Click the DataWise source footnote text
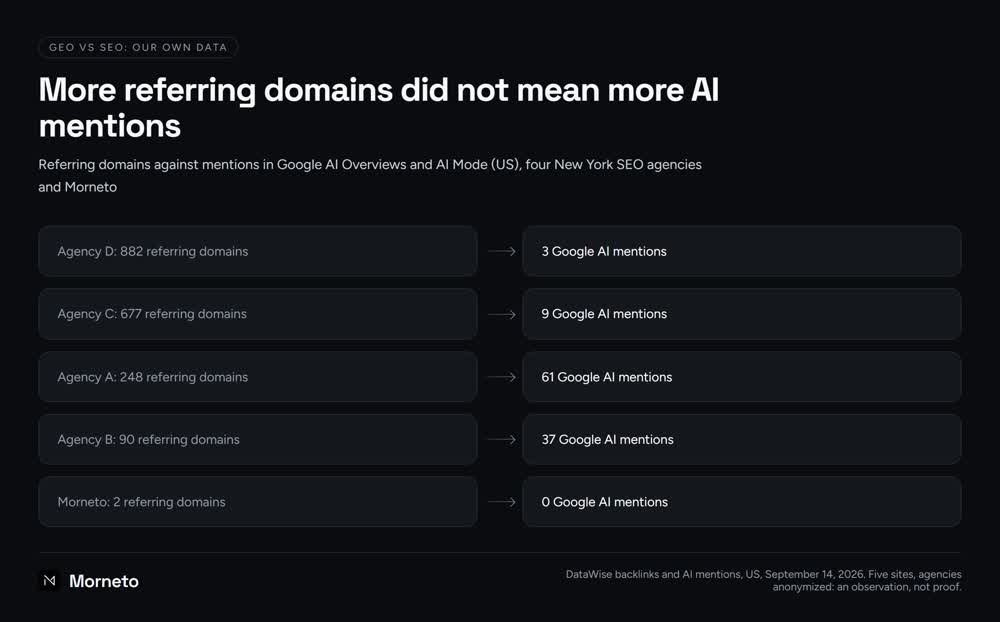Image resolution: width=1000 pixels, height=622 pixels. (763, 581)
